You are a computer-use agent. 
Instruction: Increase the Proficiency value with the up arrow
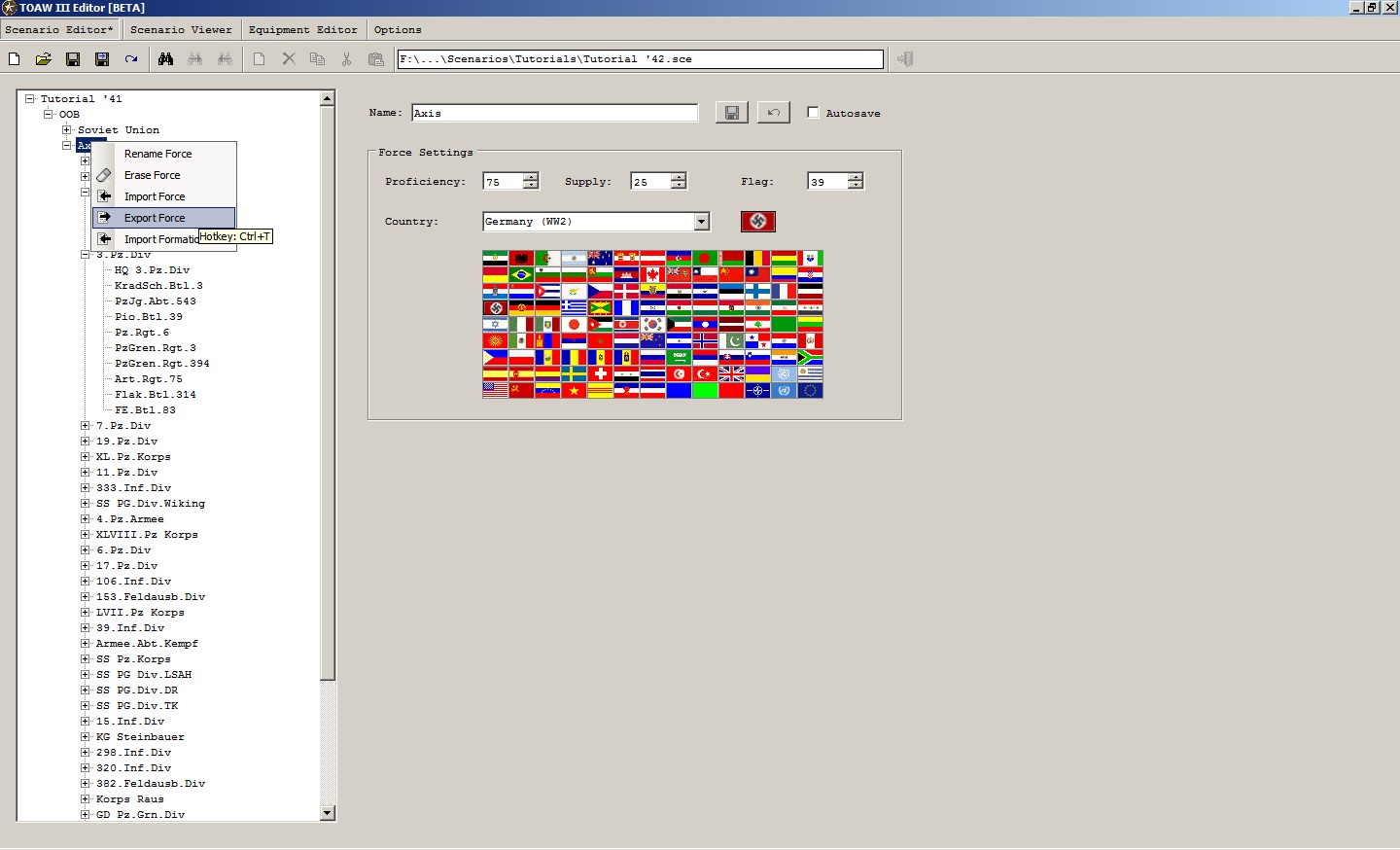click(531, 177)
